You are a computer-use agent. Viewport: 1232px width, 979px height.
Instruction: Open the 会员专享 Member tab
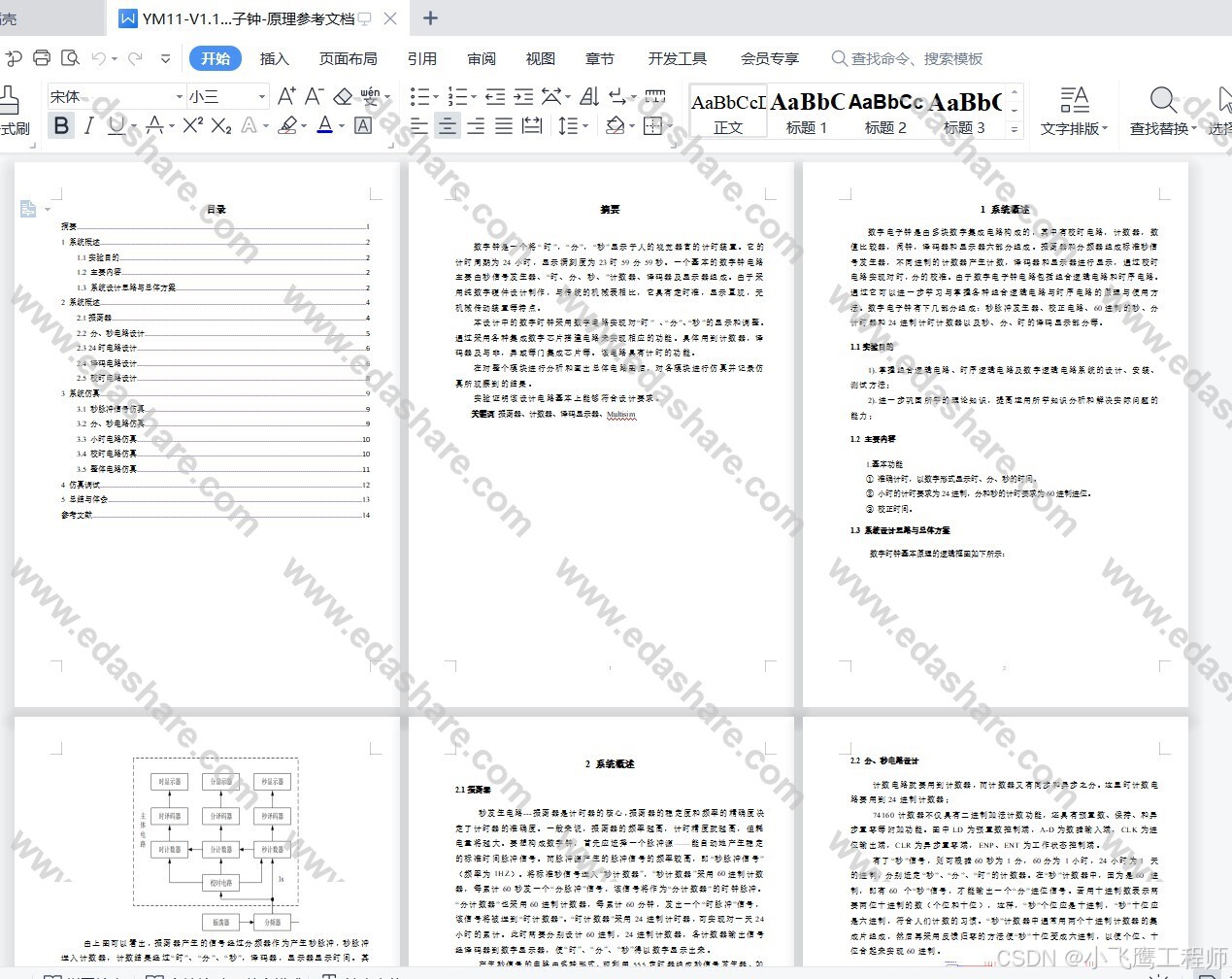click(770, 58)
